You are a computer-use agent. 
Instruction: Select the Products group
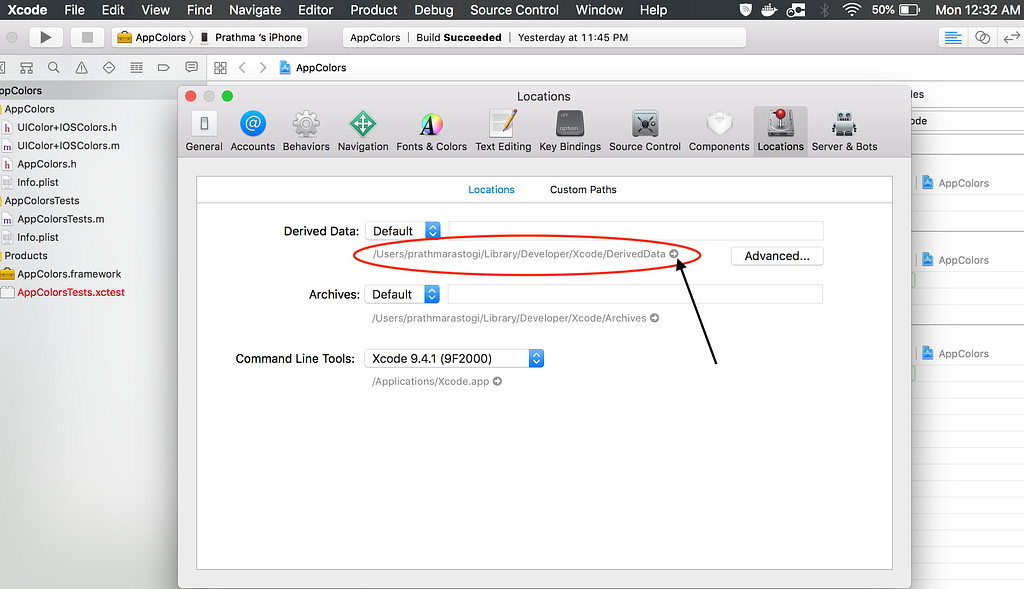[25, 255]
